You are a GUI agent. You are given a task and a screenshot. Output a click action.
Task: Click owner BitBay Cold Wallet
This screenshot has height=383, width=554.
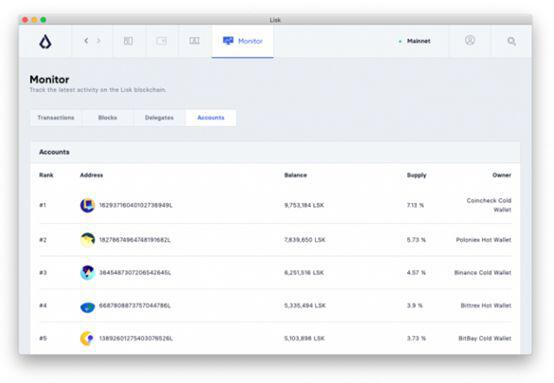point(485,338)
